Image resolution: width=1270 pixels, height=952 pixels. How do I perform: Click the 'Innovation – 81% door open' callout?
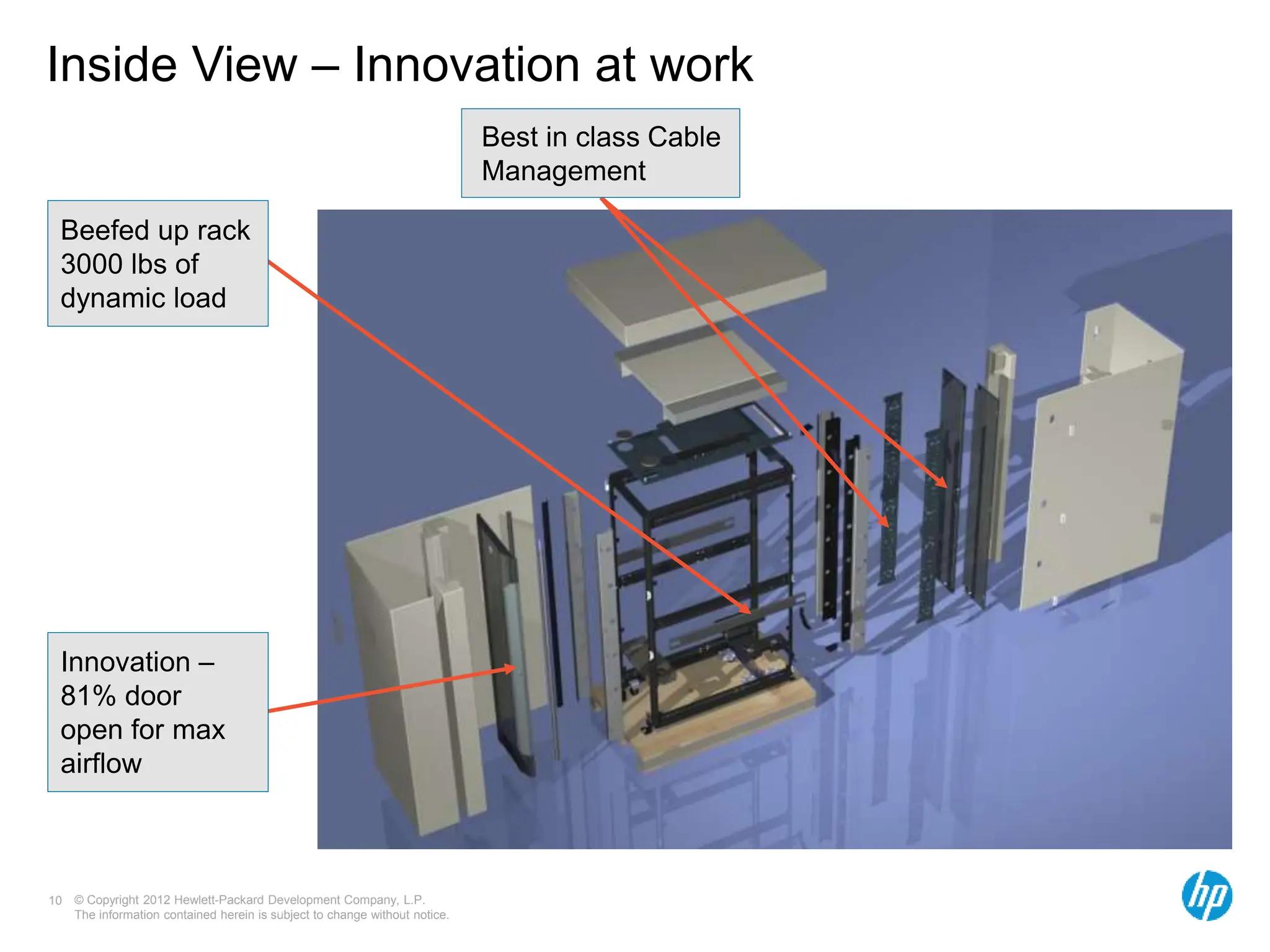pyautogui.click(x=158, y=712)
